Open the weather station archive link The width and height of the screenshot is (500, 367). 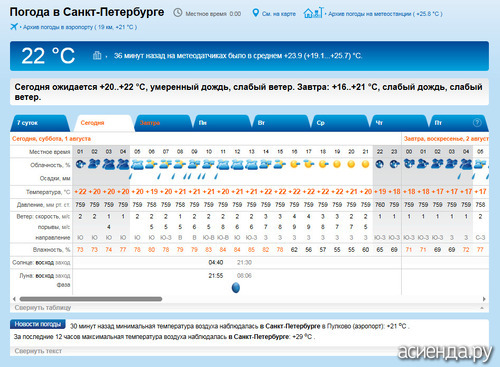[x=385, y=14]
